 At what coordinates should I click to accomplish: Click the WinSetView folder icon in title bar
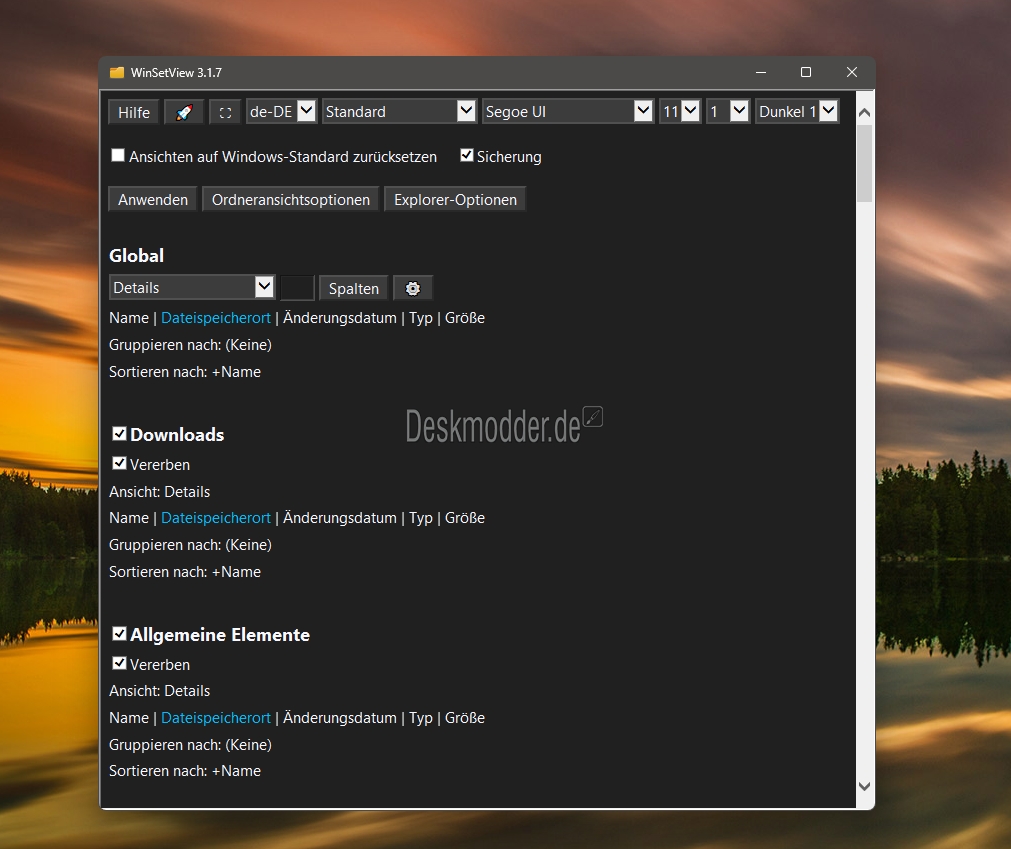(117, 73)
